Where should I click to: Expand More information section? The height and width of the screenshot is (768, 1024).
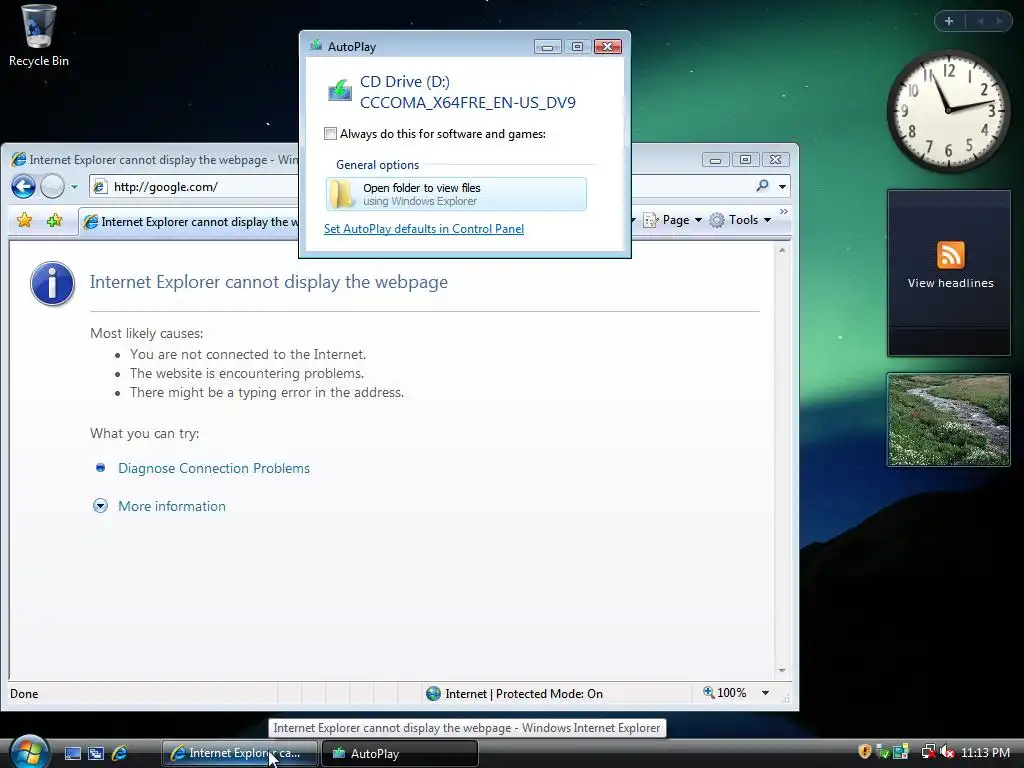pyautogui.click(x=172, y=506)
